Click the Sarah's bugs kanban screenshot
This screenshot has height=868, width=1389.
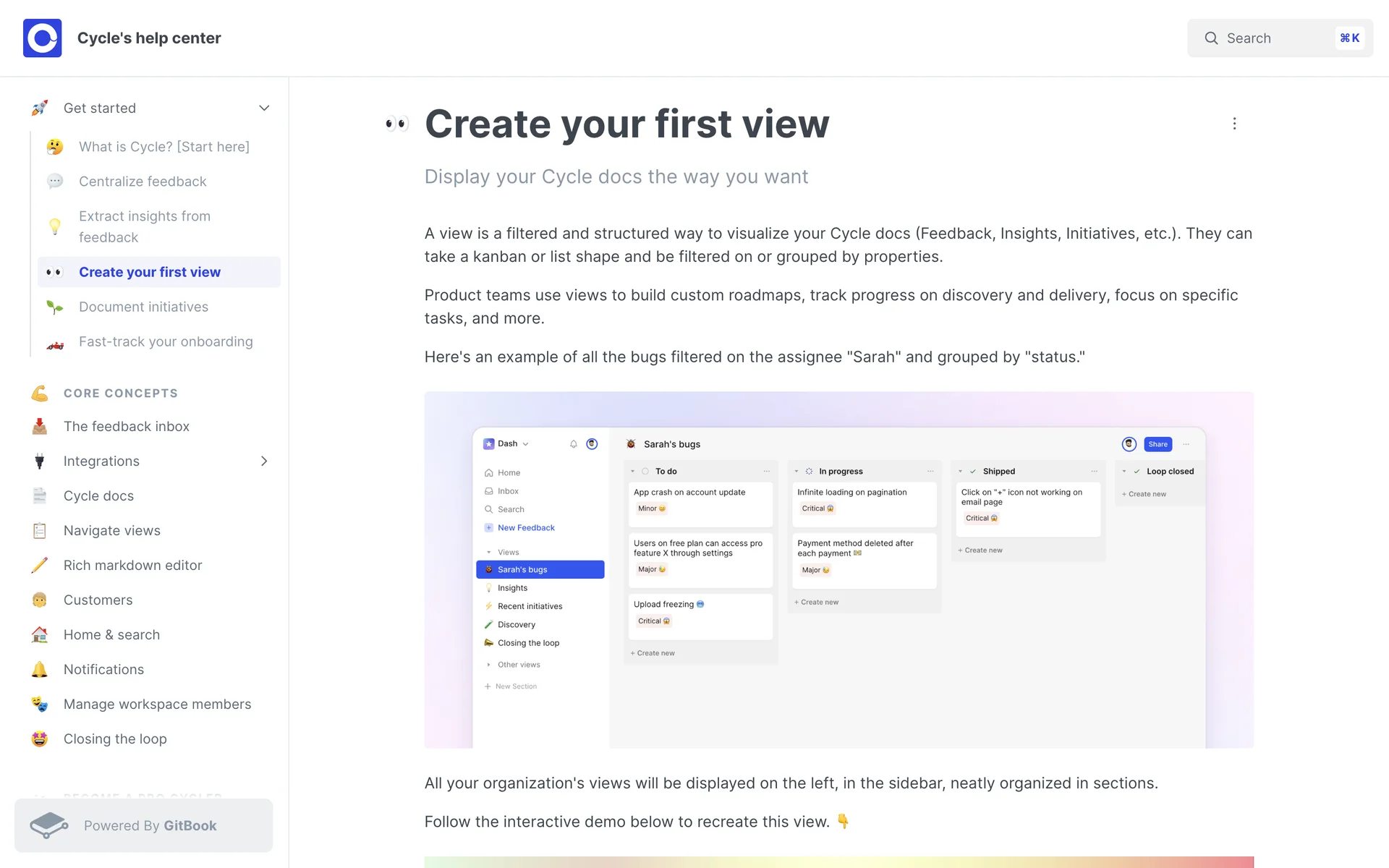[838, 570]
